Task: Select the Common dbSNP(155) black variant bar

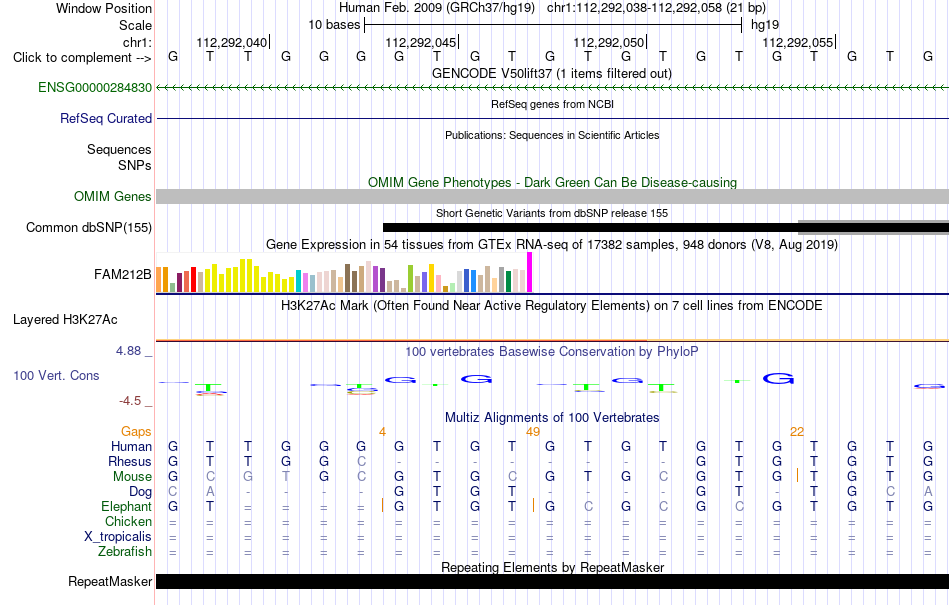Action: click(591, 228)
